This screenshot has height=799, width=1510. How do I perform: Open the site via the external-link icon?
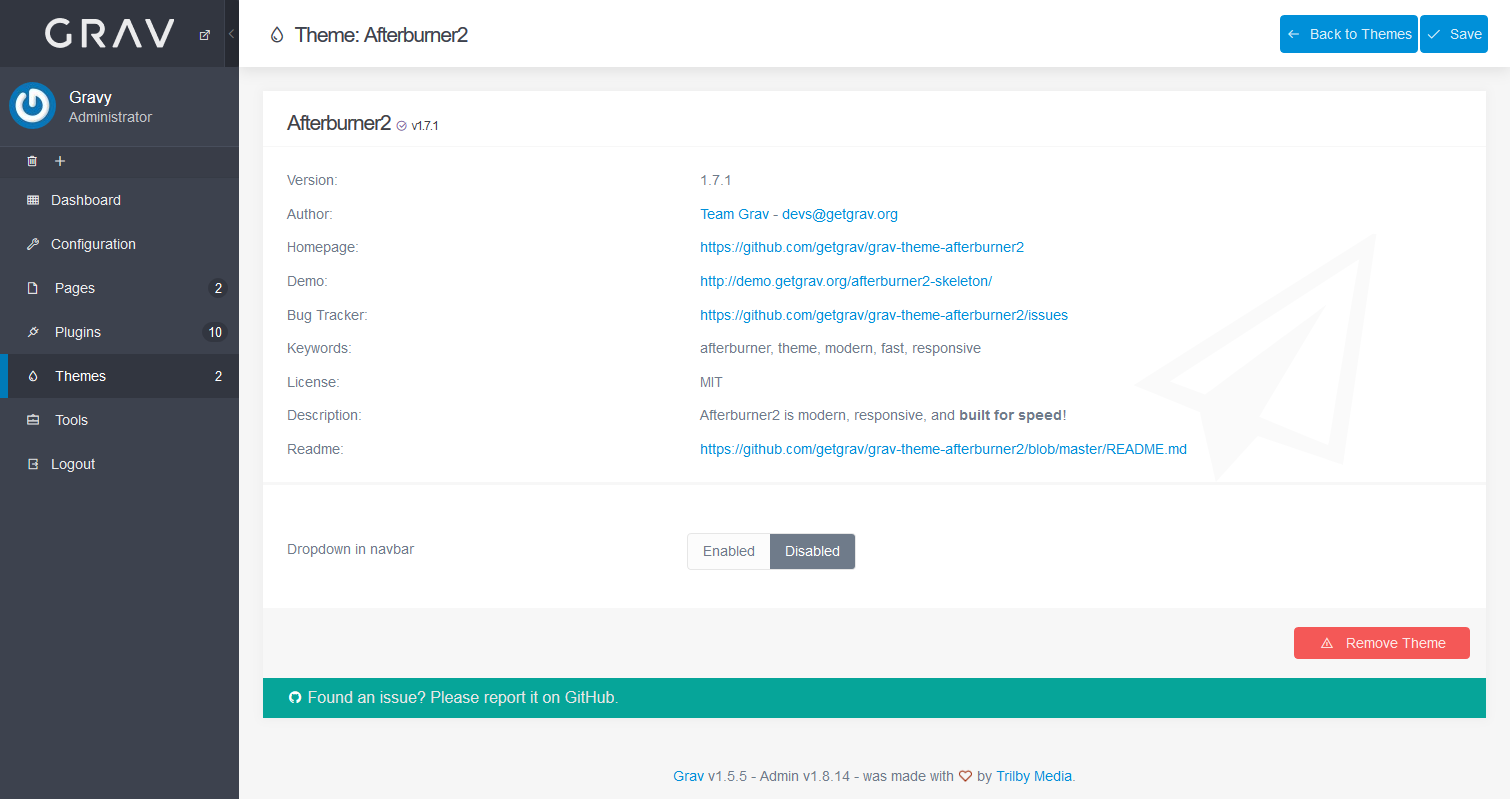pyautogui.click(x=205, y=35)
